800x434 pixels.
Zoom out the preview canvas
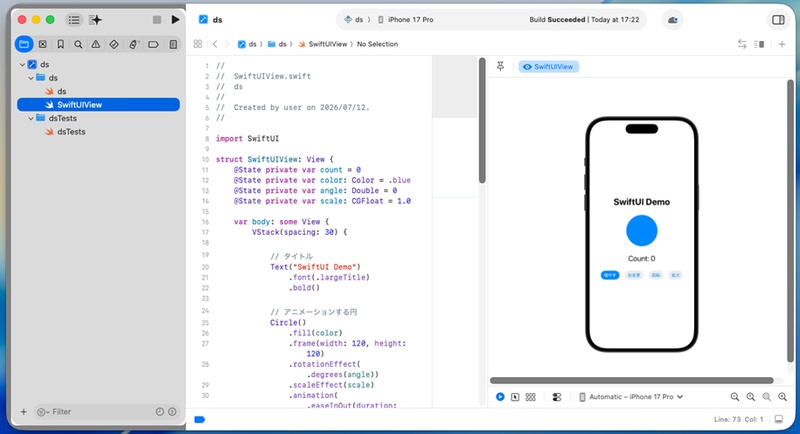point(735,397)
